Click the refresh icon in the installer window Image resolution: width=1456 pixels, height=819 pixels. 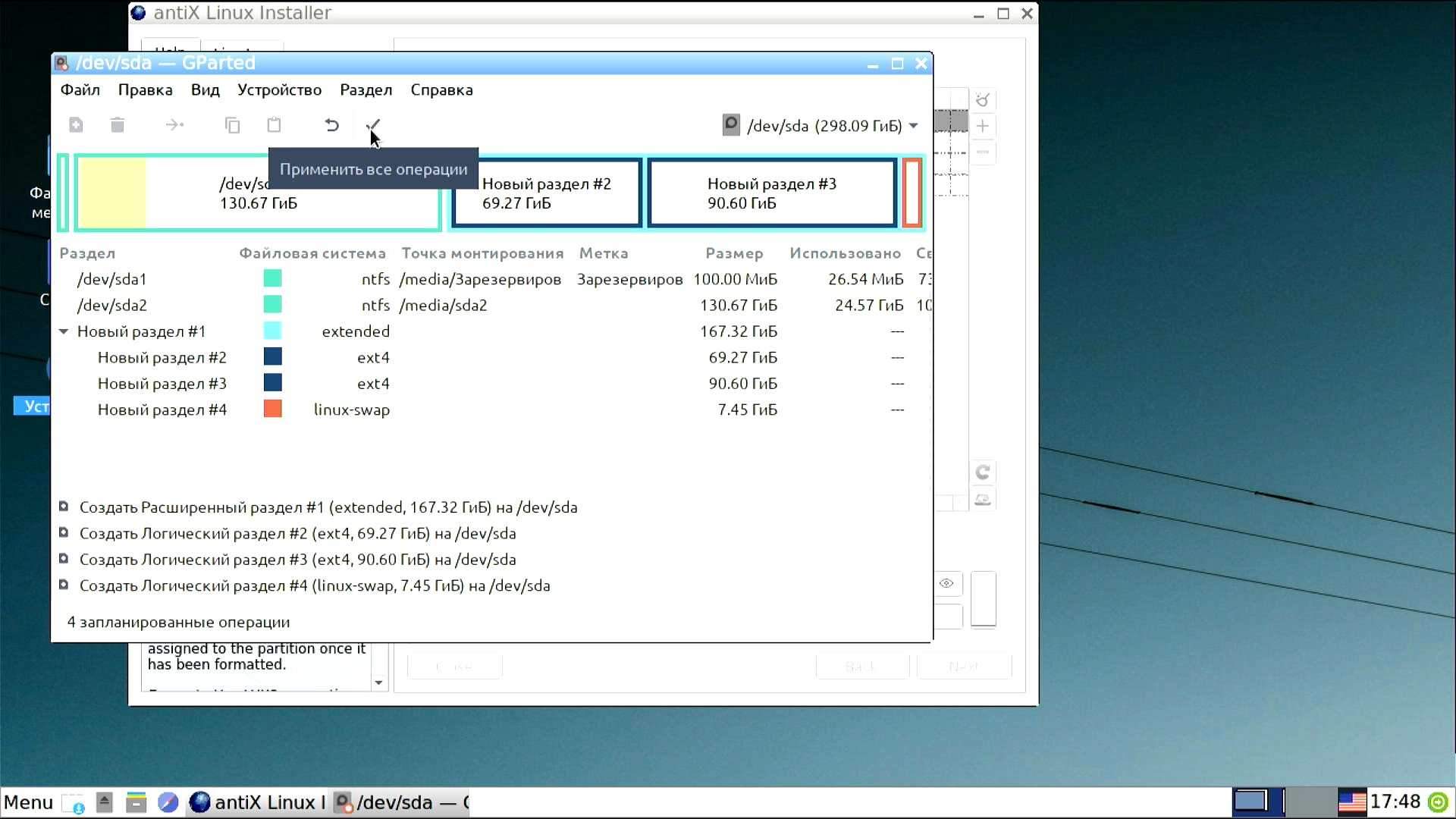[983, 472]
